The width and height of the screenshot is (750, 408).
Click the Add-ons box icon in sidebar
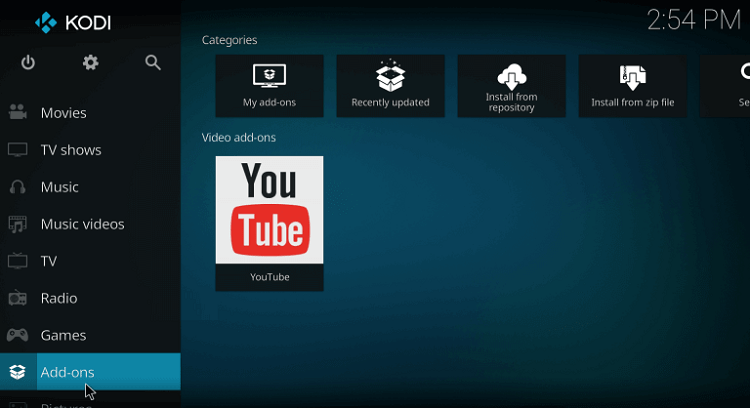point(18,372)
